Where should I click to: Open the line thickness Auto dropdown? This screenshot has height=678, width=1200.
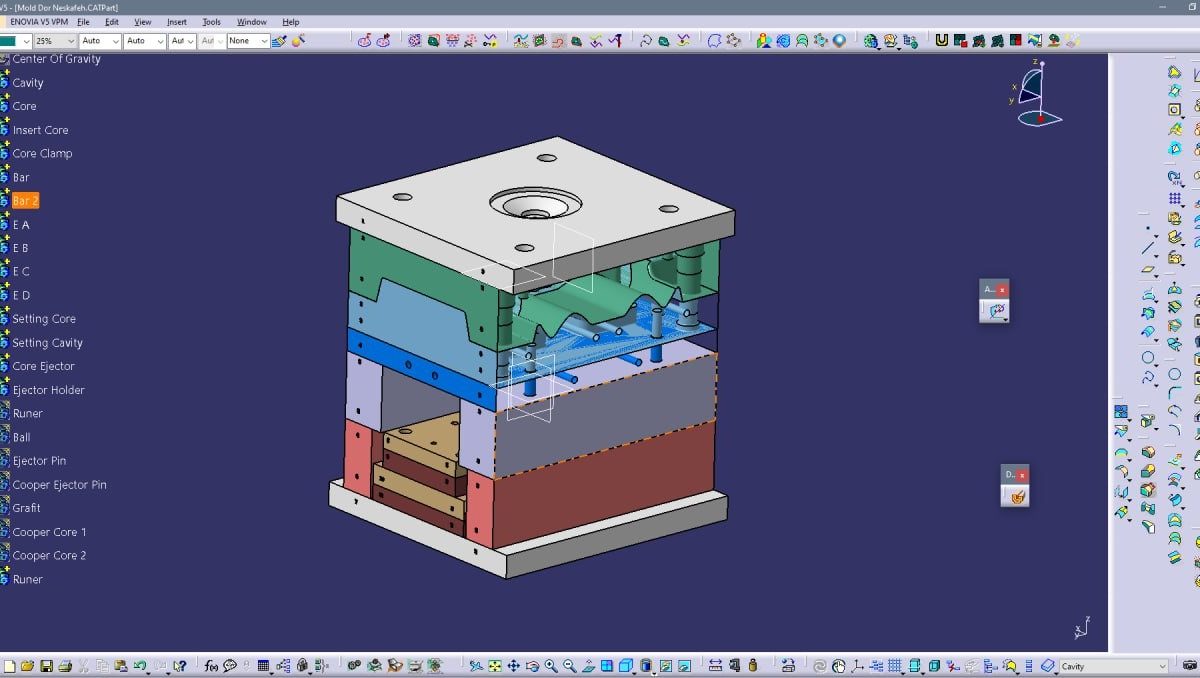click(x=101, y=41)
